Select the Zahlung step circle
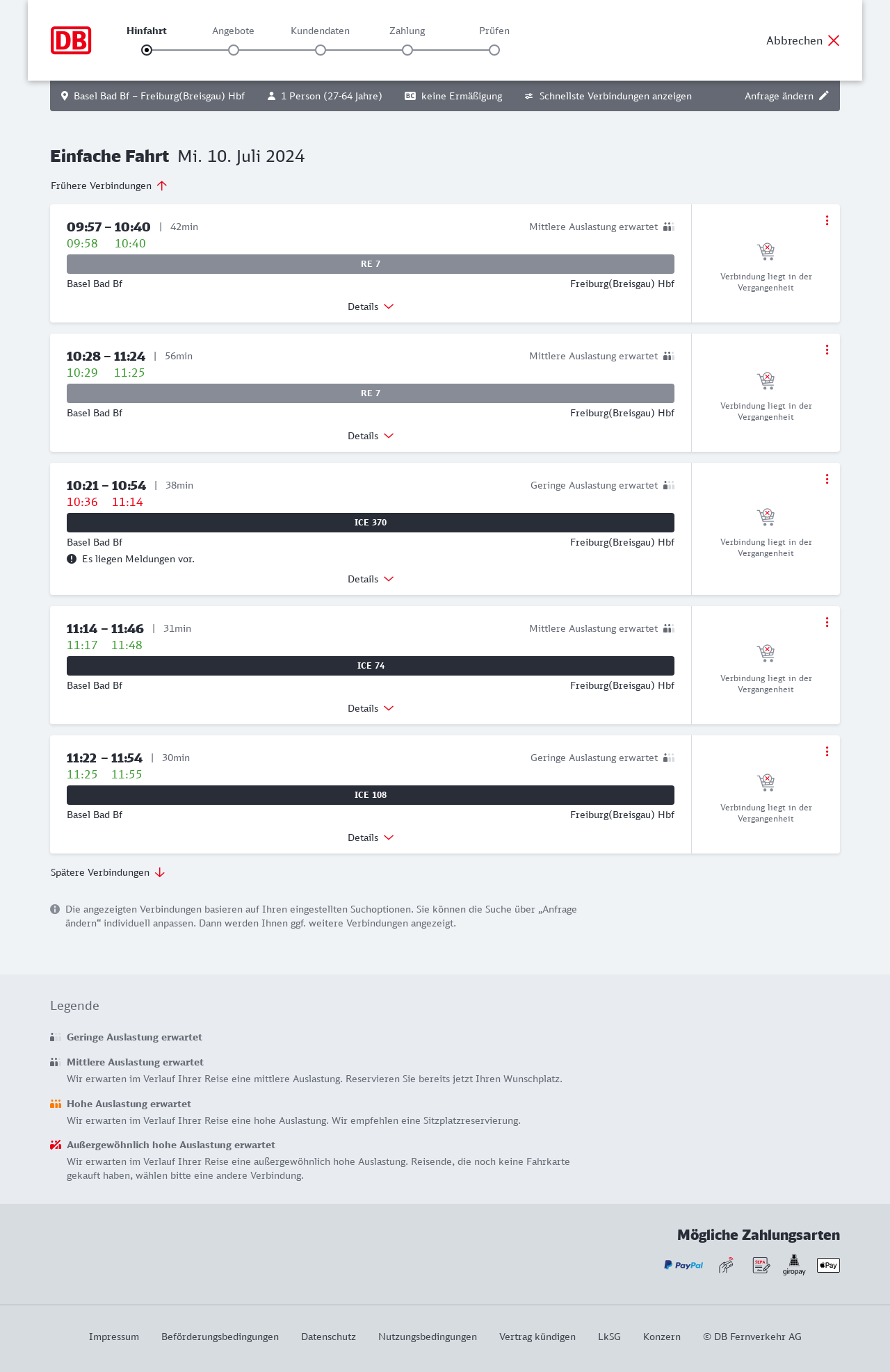 (x=407, y=50)
